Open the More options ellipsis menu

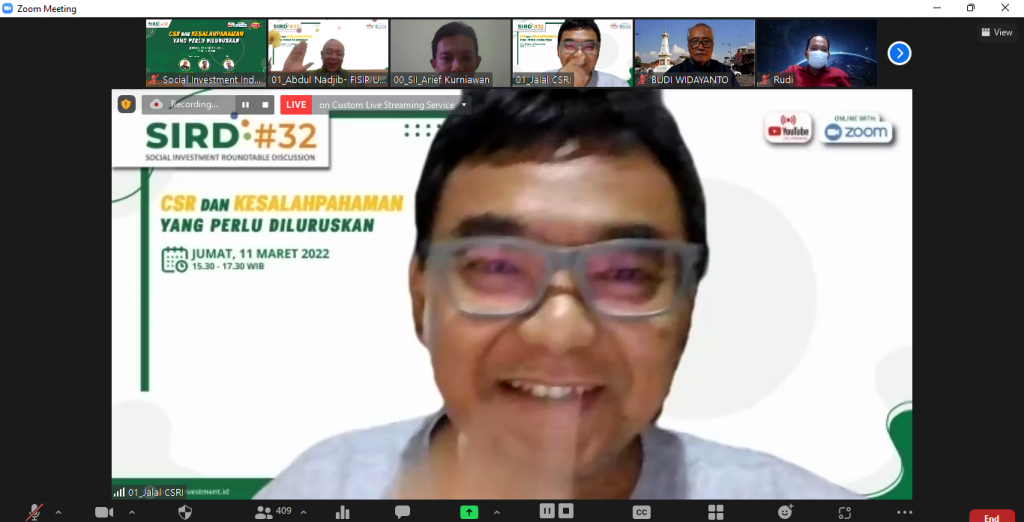[x=904, y=512]
